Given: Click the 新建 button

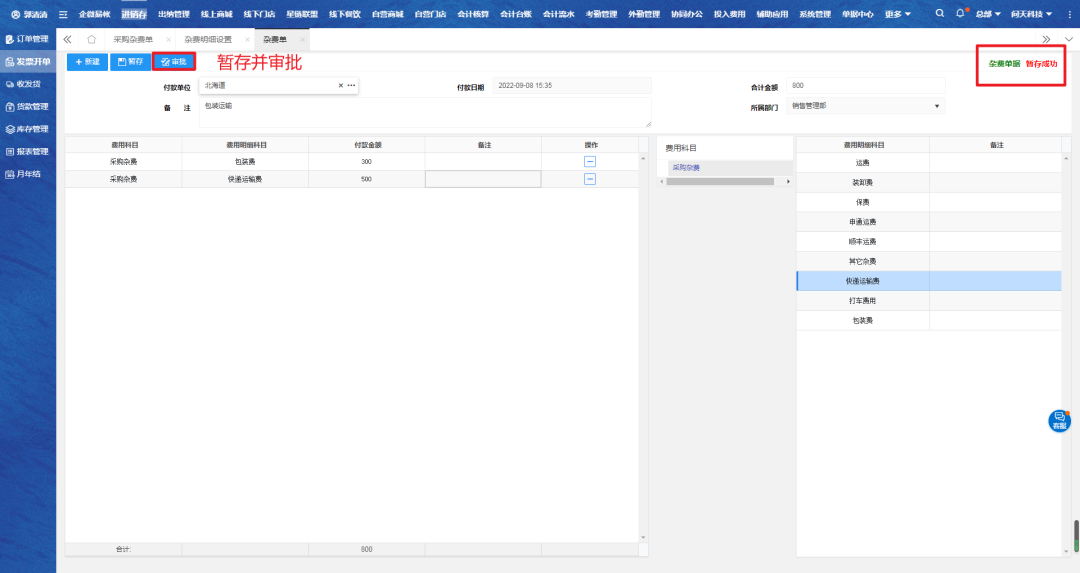Looking at the screenshot, I should (88, 62).
